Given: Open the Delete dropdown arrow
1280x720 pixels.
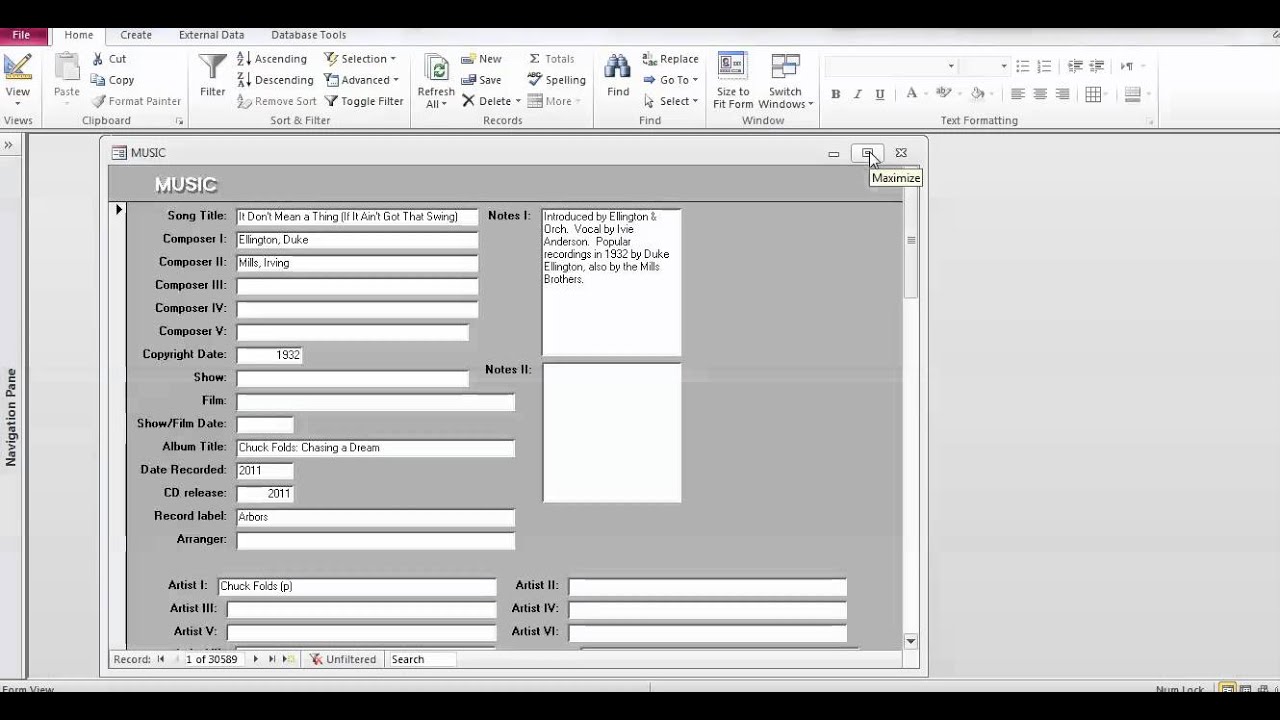Looking at the screenshot, I should (517, 101).
